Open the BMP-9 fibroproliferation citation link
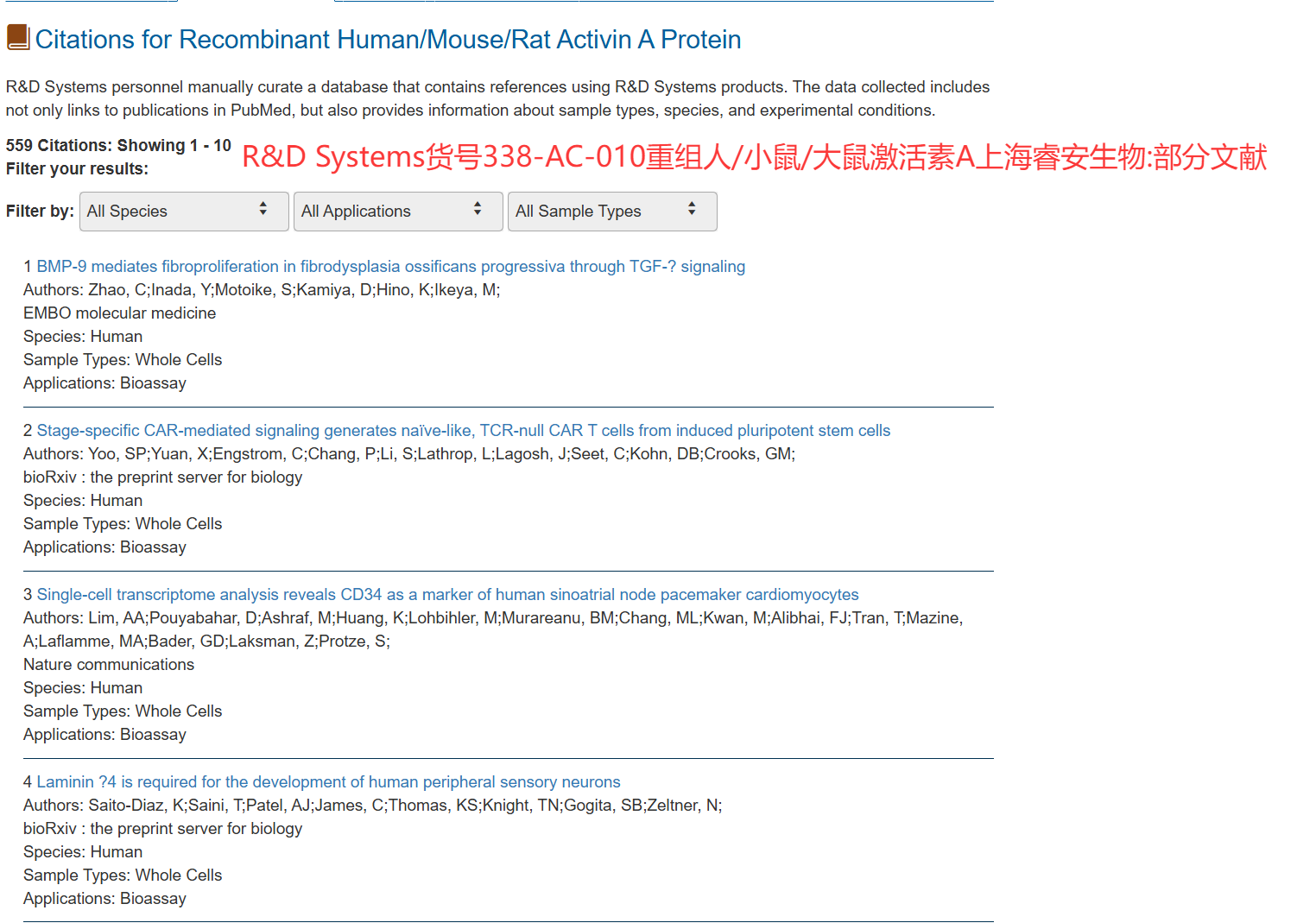The height and width of the screenshot is (923, 1316). pyautogui.click(x=390, y=267)
